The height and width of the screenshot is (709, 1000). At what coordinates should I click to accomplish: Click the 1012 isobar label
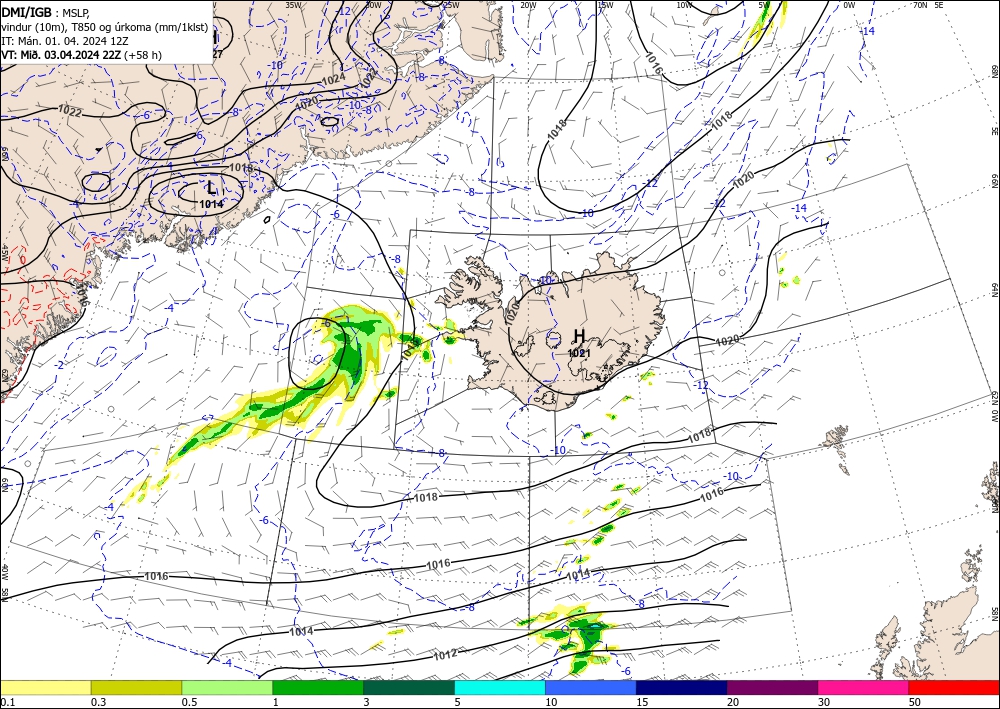point(445,655)
